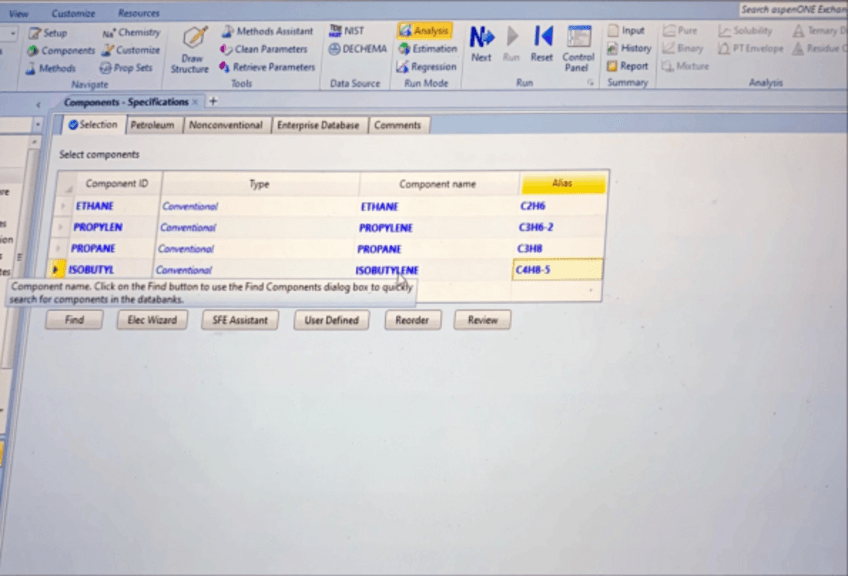Open Methods Assistant
Viewport: 848px width, 576px height.
[267, 31]
